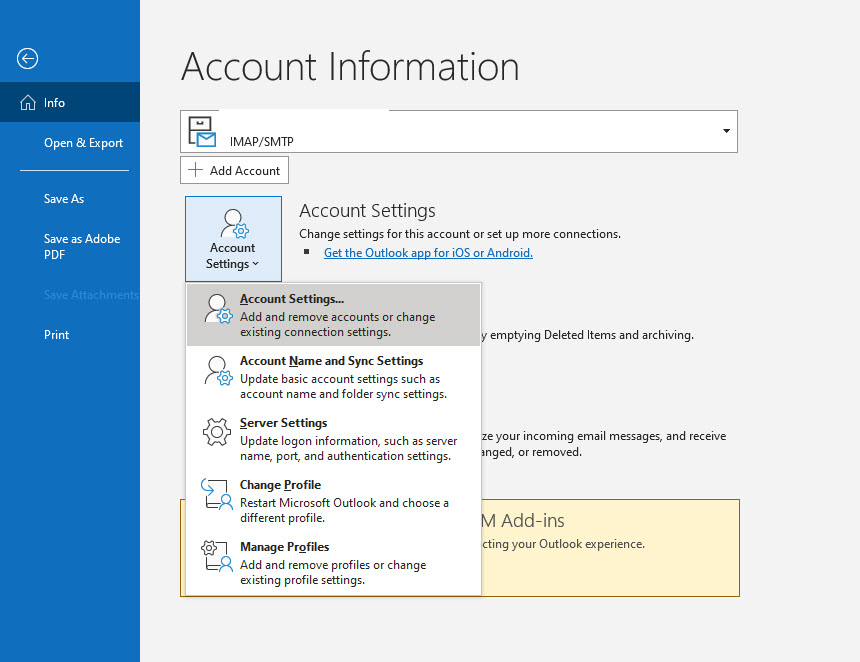Collapse the Account Settings dropdown button
Image resolution: width=860 pixels, height=662 pixels.
233,239
